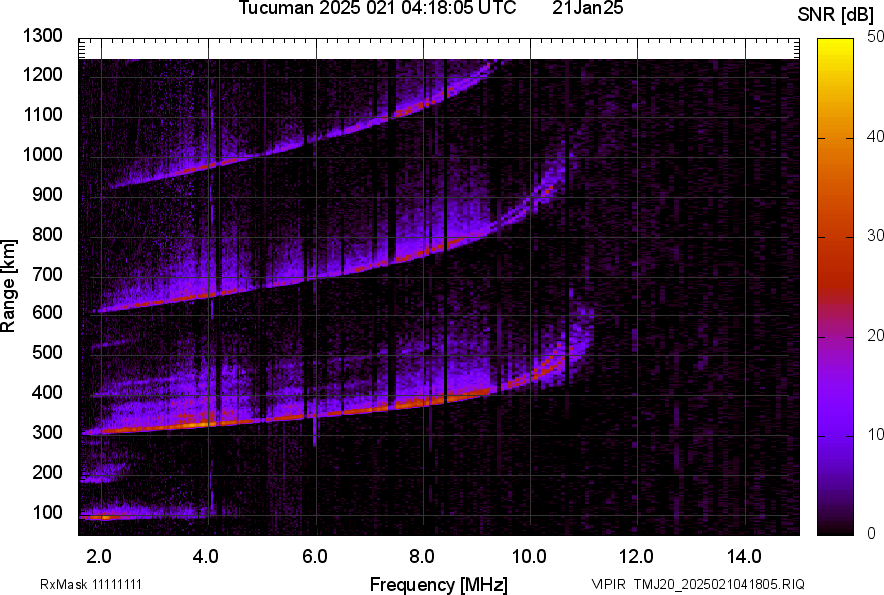Click the 21Jan25 date label

(594, 9)
